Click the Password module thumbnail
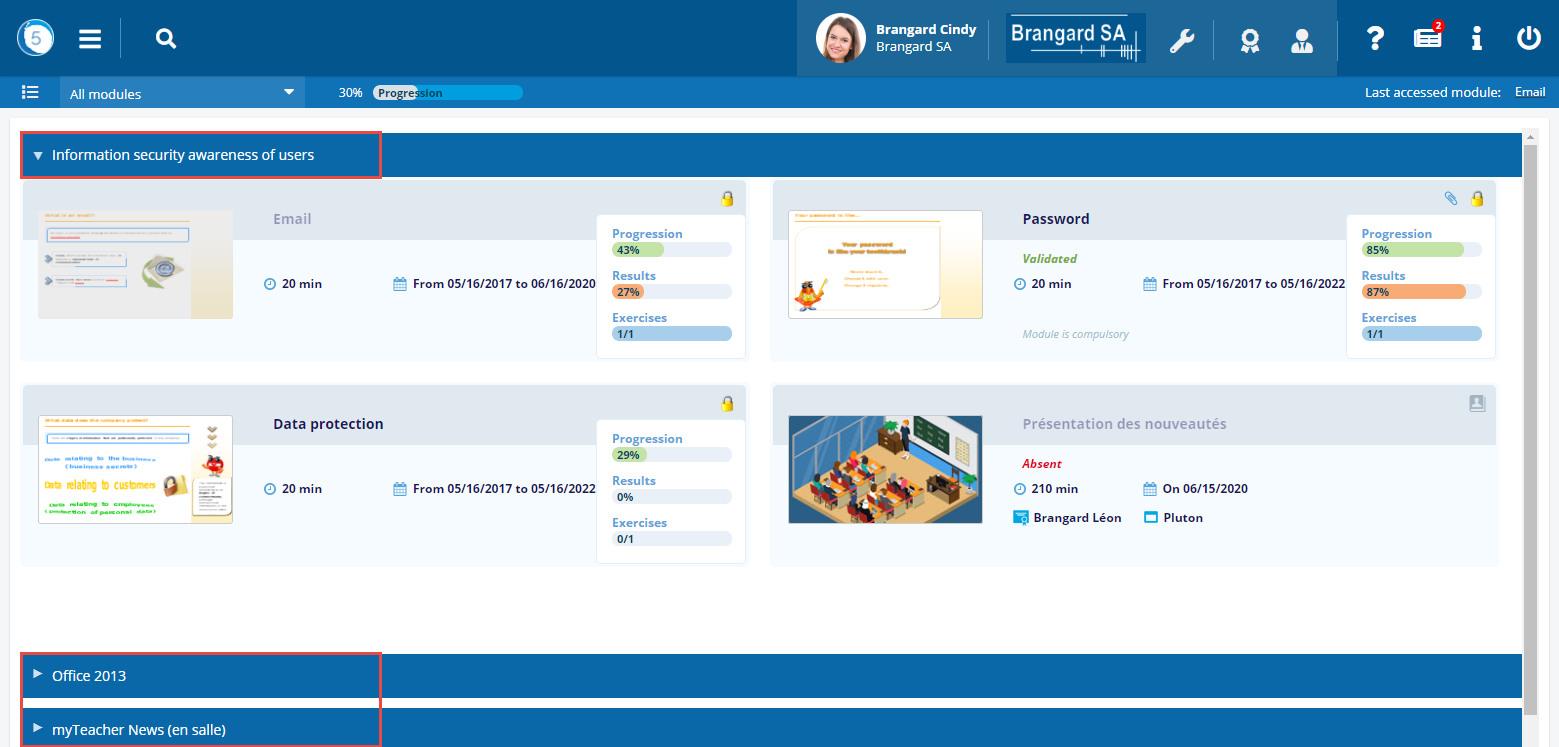 point(885,264)
